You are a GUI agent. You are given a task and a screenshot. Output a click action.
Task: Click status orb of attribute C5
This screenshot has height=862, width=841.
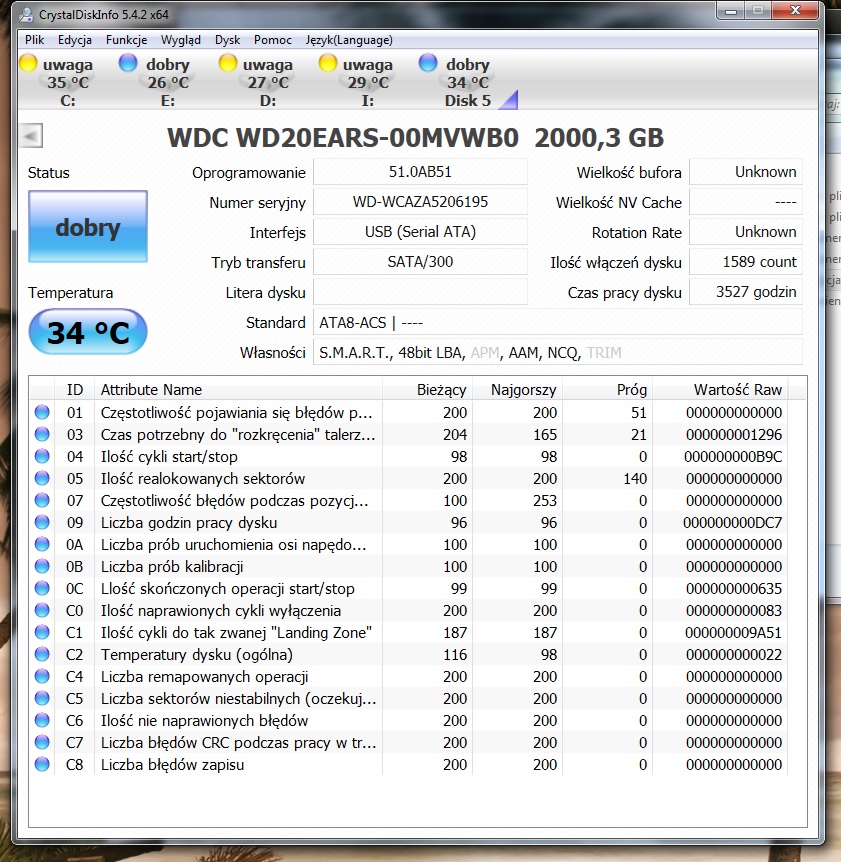pos(42,698)
